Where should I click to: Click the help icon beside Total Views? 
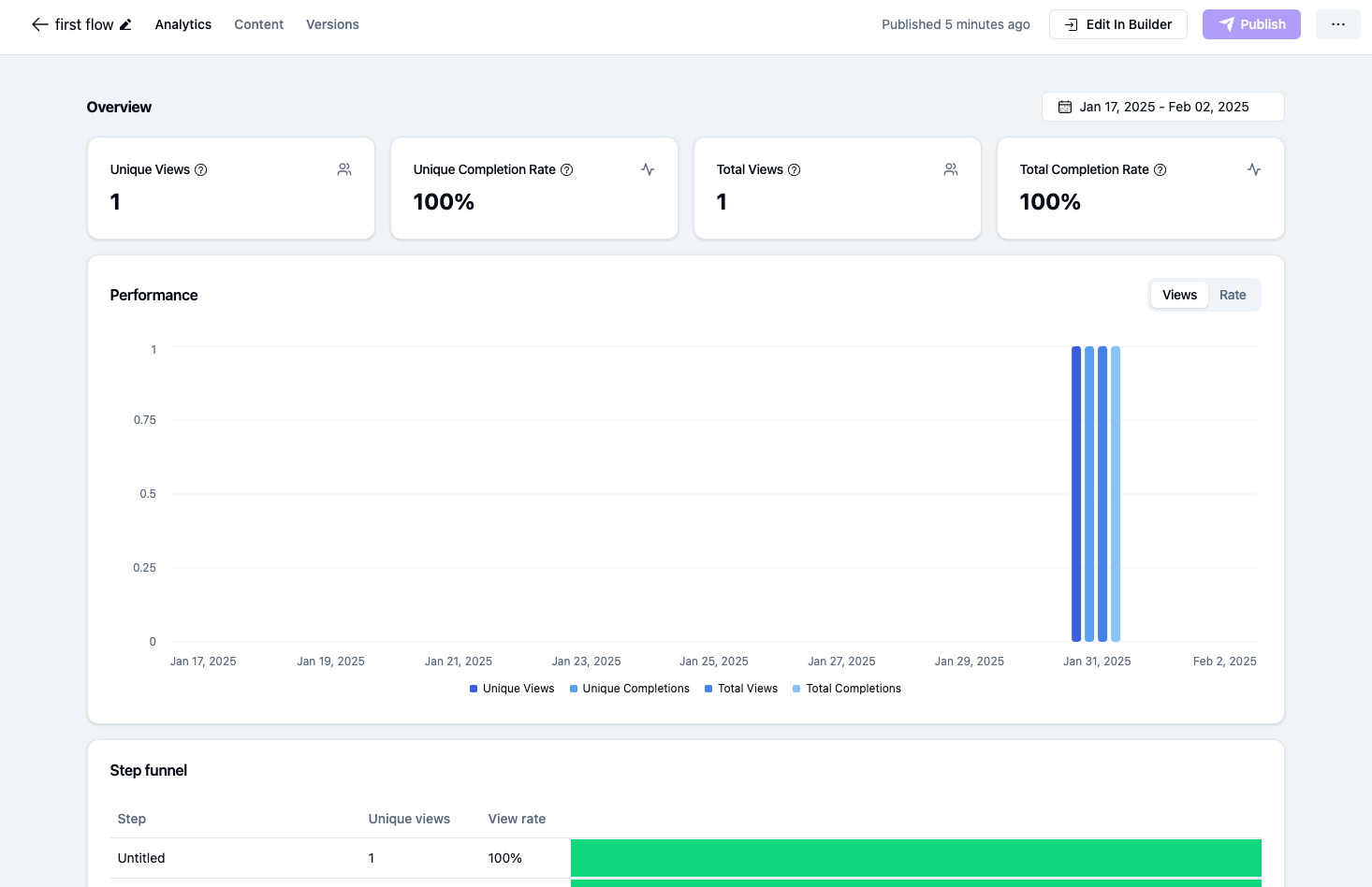[x=794, y=169]
